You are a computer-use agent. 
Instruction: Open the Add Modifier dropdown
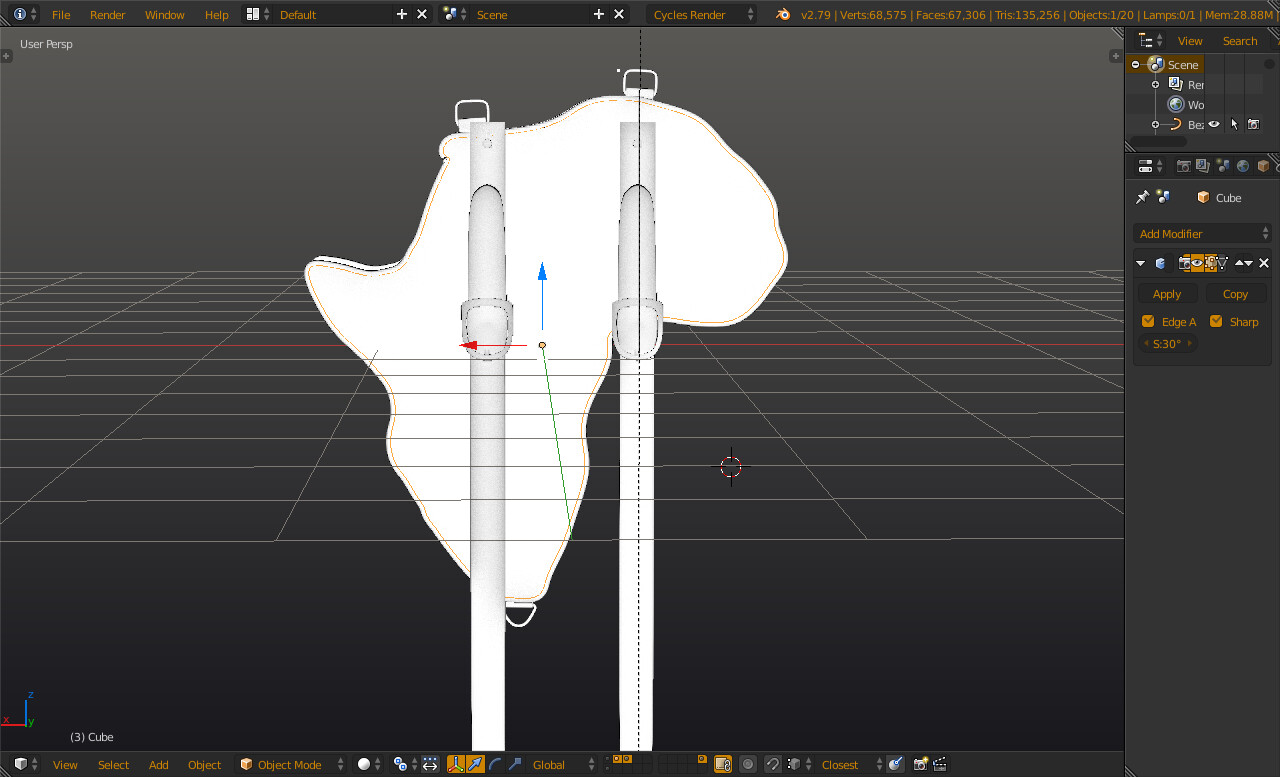(x=1204, y=233)
